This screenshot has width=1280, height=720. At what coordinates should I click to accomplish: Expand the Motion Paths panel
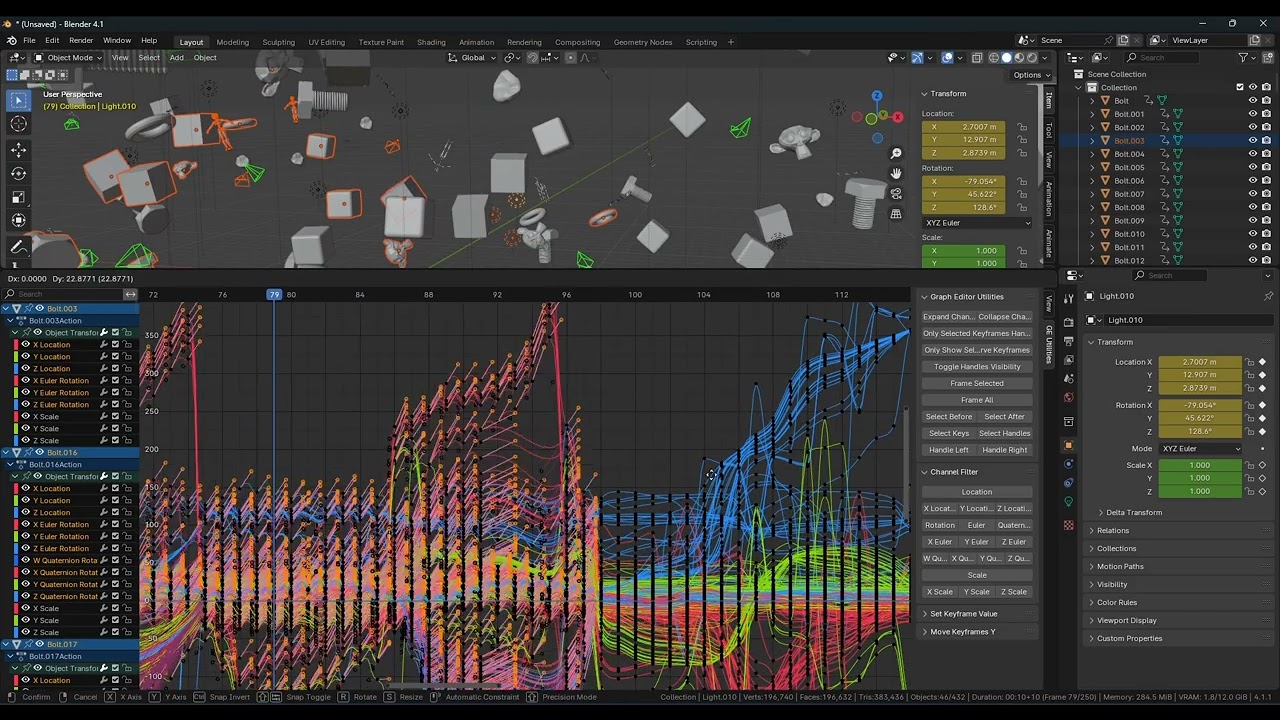click(1120, 566)
